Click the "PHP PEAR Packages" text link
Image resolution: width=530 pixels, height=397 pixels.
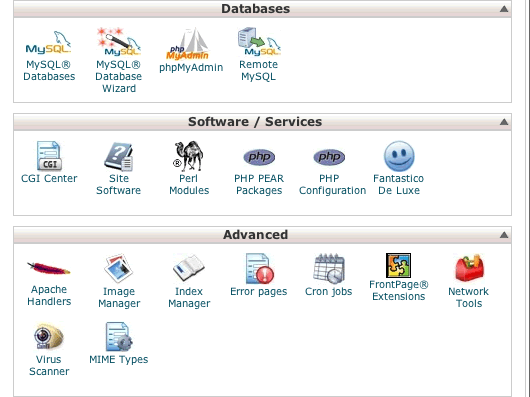click(259, 184)
